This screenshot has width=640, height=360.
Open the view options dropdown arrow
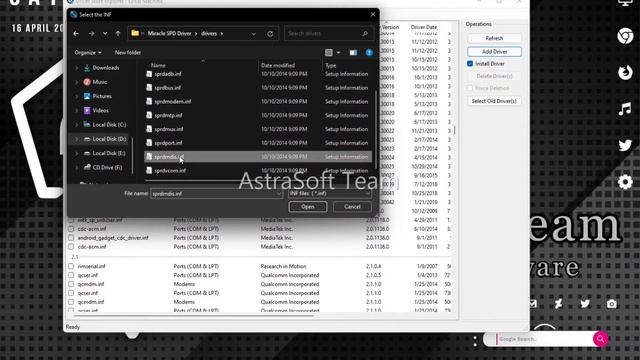338,53
